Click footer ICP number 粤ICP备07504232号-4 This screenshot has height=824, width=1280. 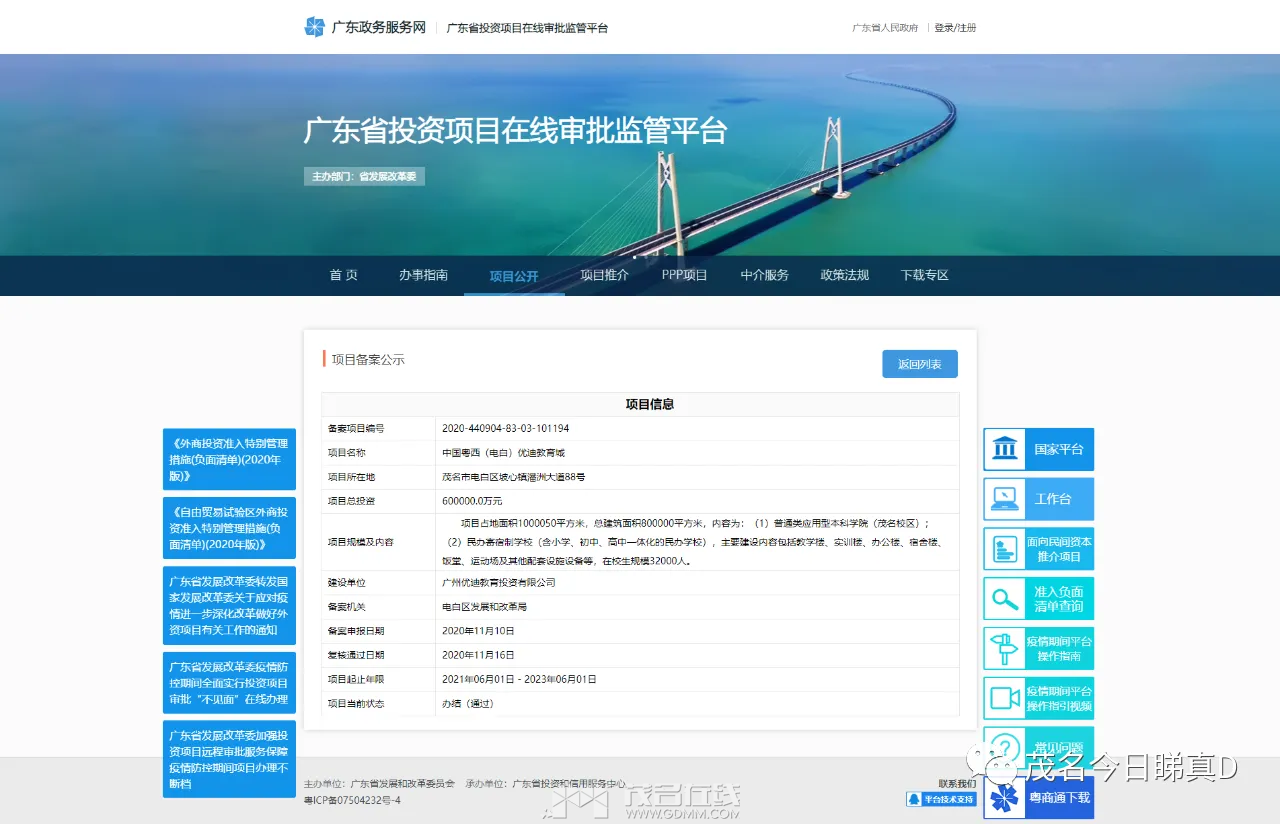click(352, 801)
